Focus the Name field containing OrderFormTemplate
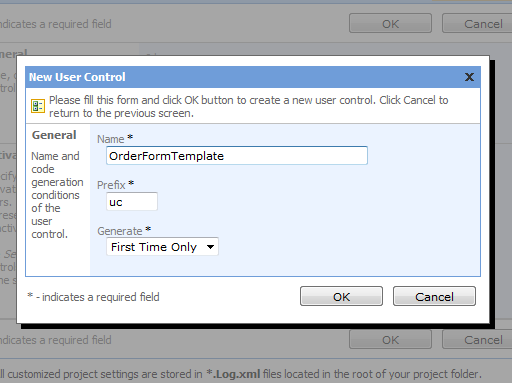Viewport: 512px width, 383px height. [237, 156]
